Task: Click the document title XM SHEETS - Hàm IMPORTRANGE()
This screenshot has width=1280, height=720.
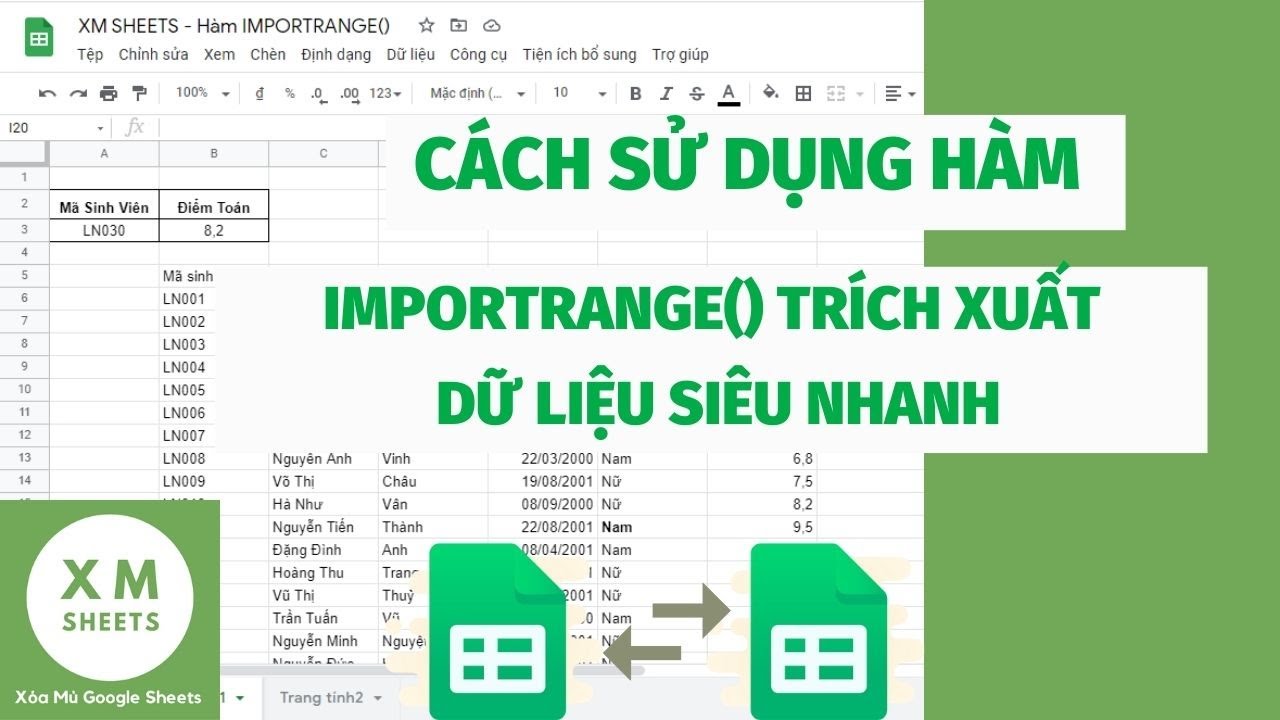Action: (x=234, y=26)
